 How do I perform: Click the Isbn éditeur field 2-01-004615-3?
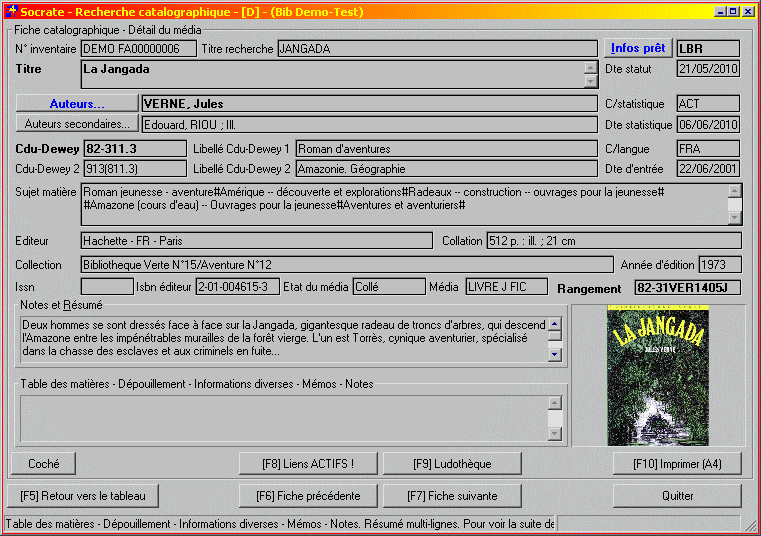tap(237, 286)
